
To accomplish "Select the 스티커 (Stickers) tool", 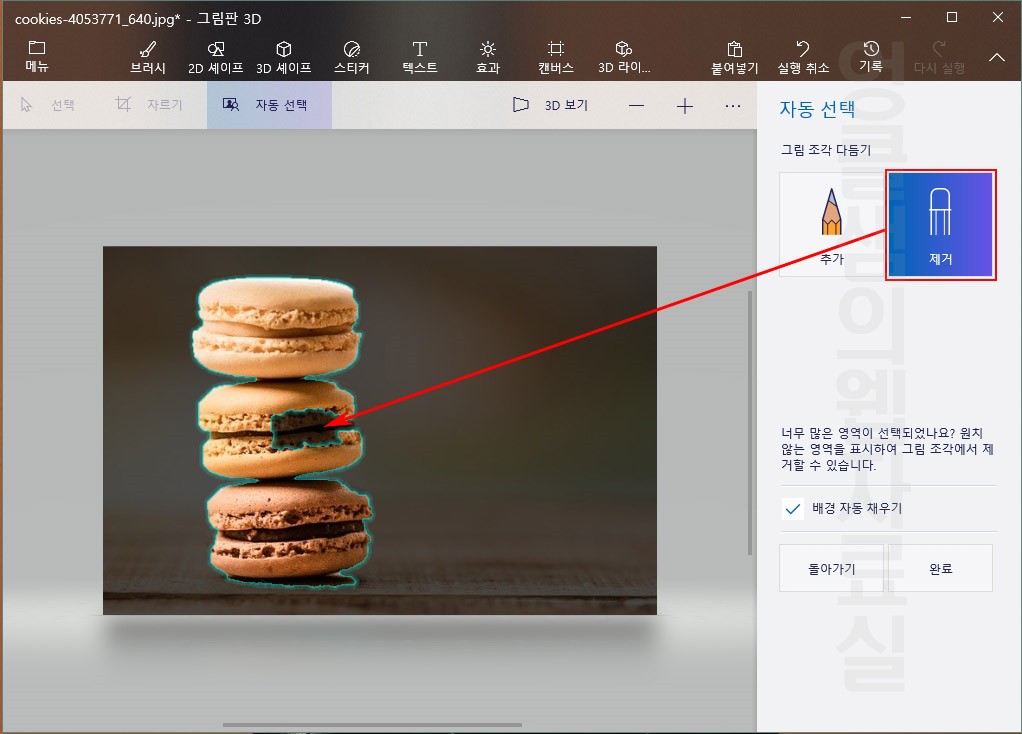I will click(x=351, y=55).
